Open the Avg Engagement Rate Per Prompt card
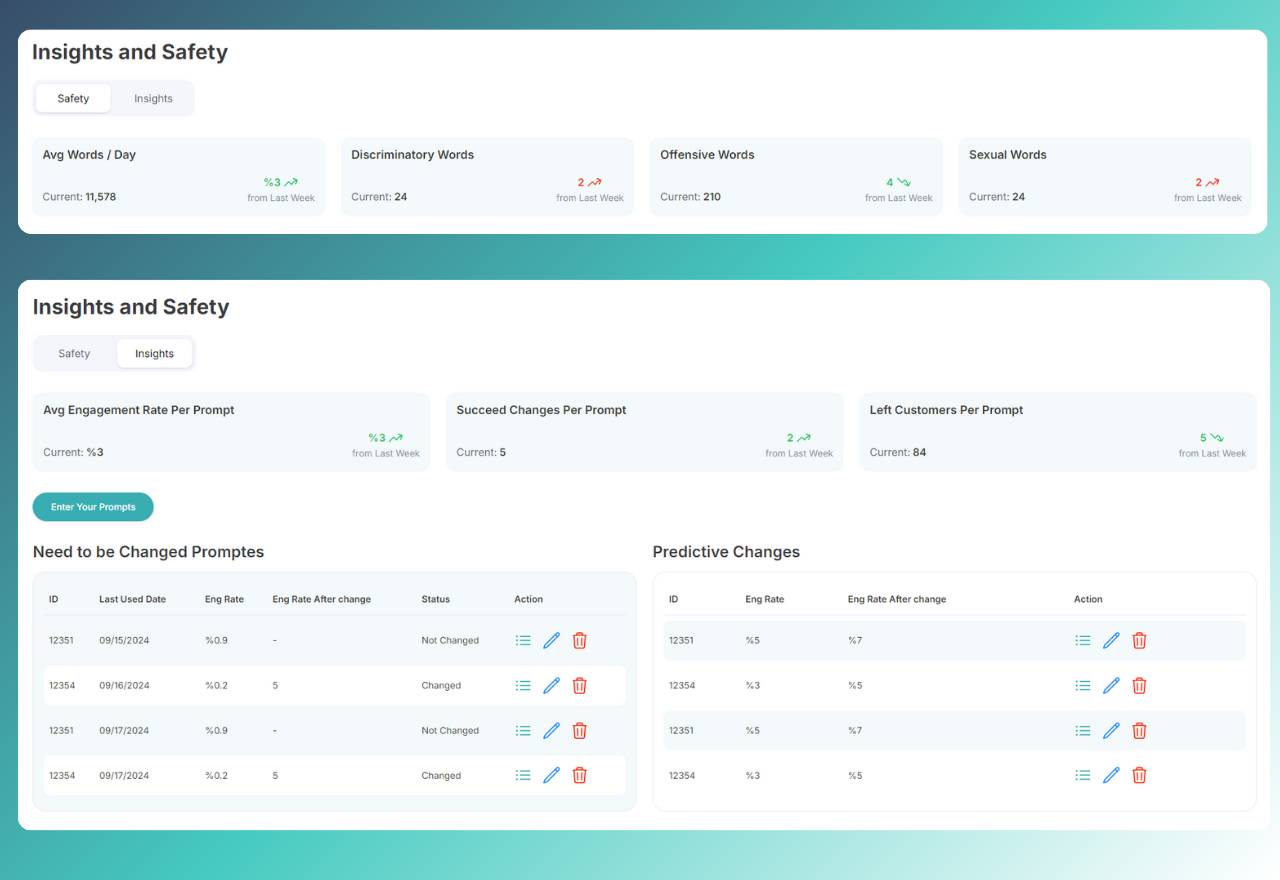The height and width of the screenshot is (880, 1280). point(231,431)
